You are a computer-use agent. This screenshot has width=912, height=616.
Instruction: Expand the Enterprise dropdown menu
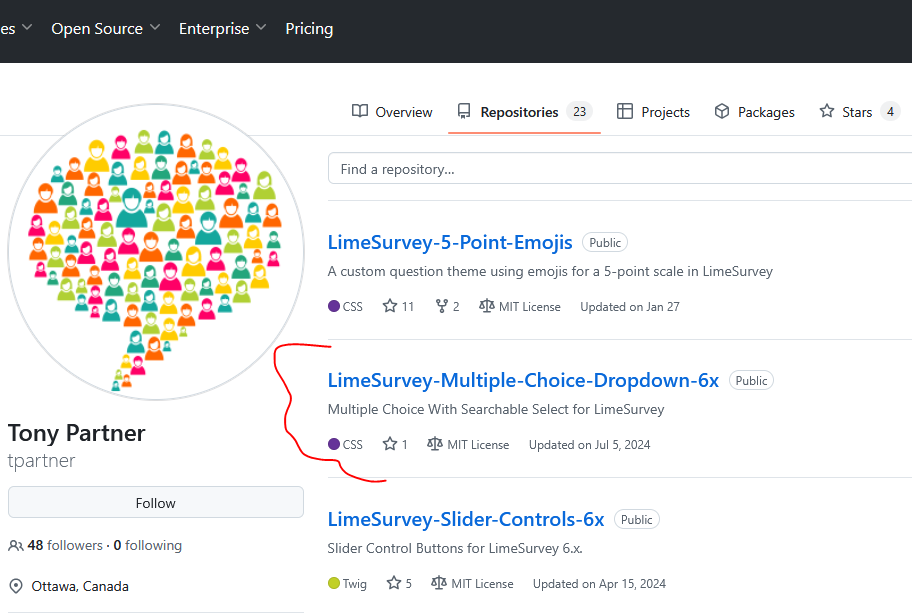(x=222, y=29)
